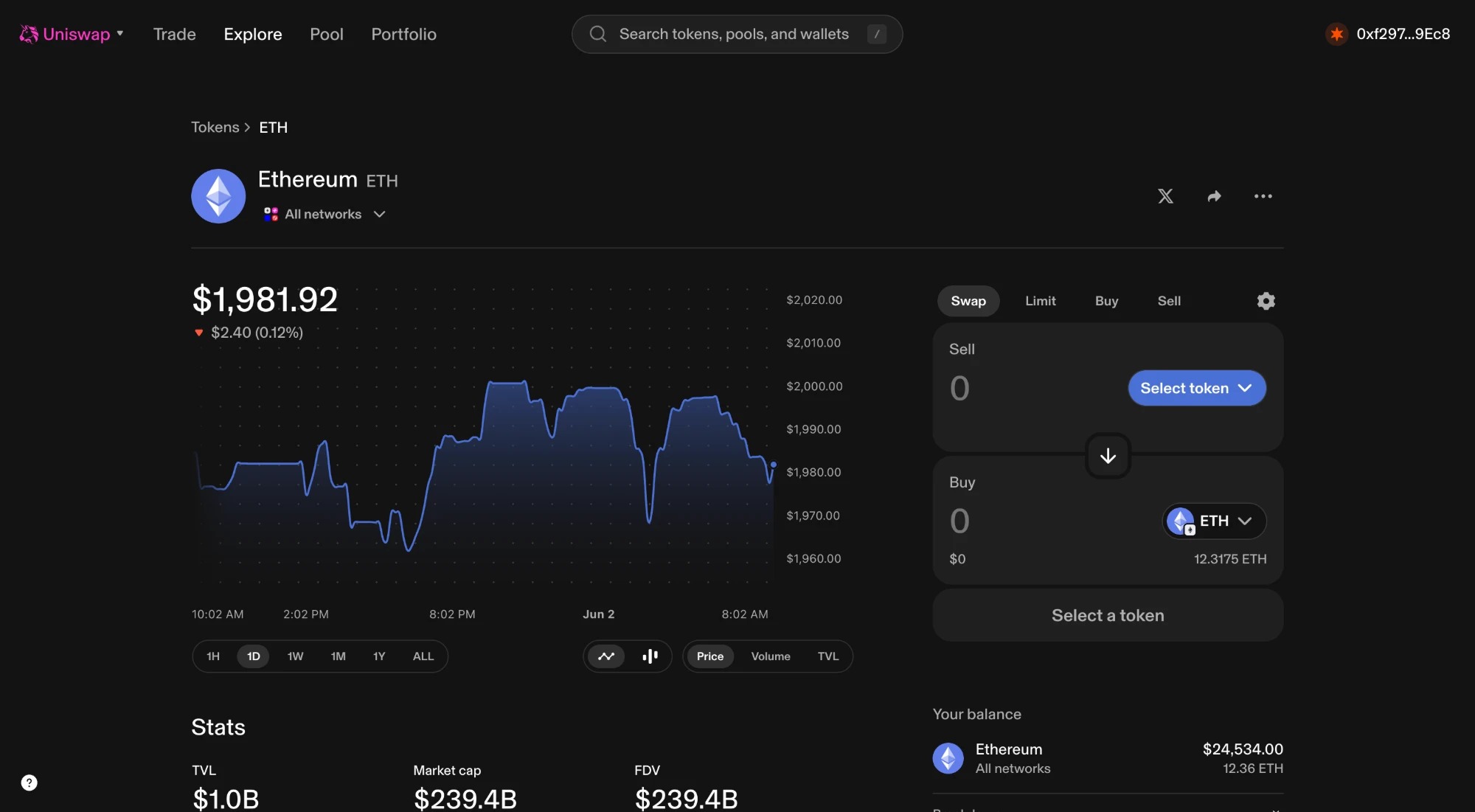Click the current price dot on chart
This screenshot has width=1475, height=812.
773,465
